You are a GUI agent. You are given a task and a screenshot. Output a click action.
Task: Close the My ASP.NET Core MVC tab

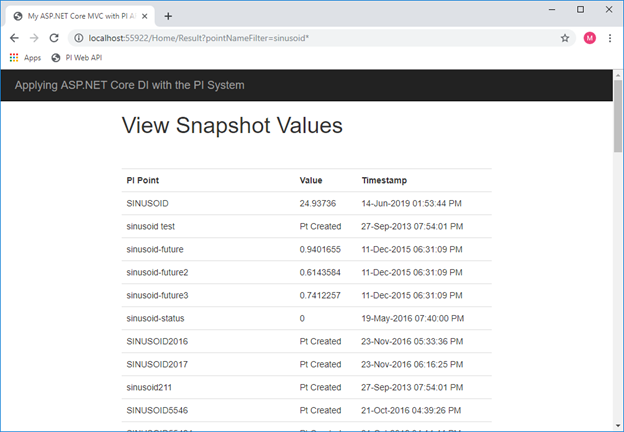tap(146, 16)
